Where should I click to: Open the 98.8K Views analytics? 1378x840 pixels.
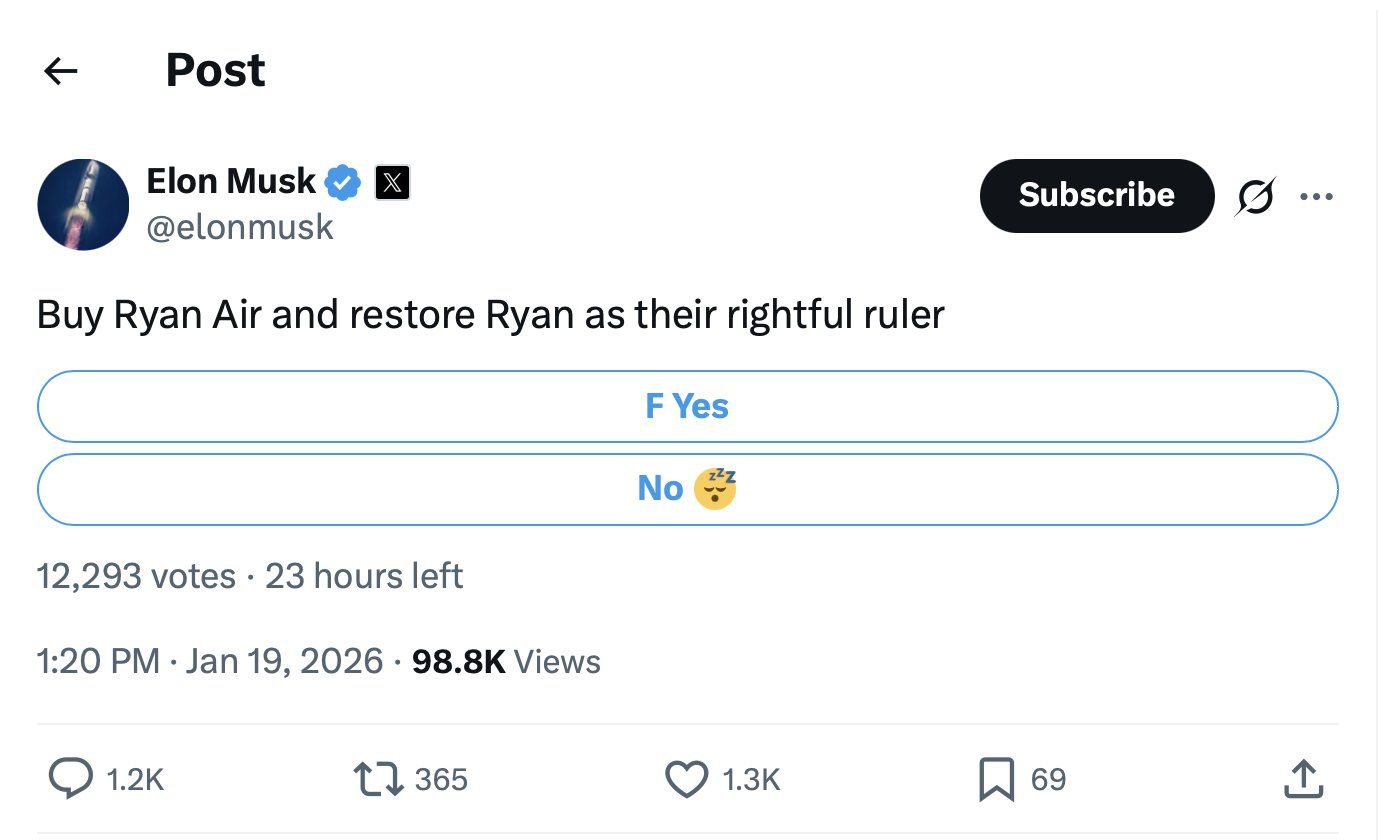pyautogui.click(x=506, y=661)
